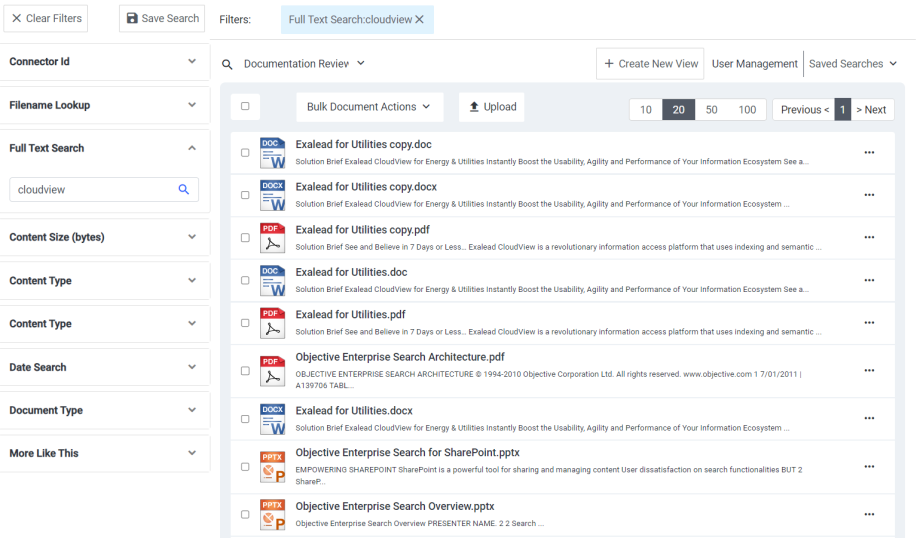Remove the cloudview filter chip with X
The image size is (920, 538).
tap(419, 20)
